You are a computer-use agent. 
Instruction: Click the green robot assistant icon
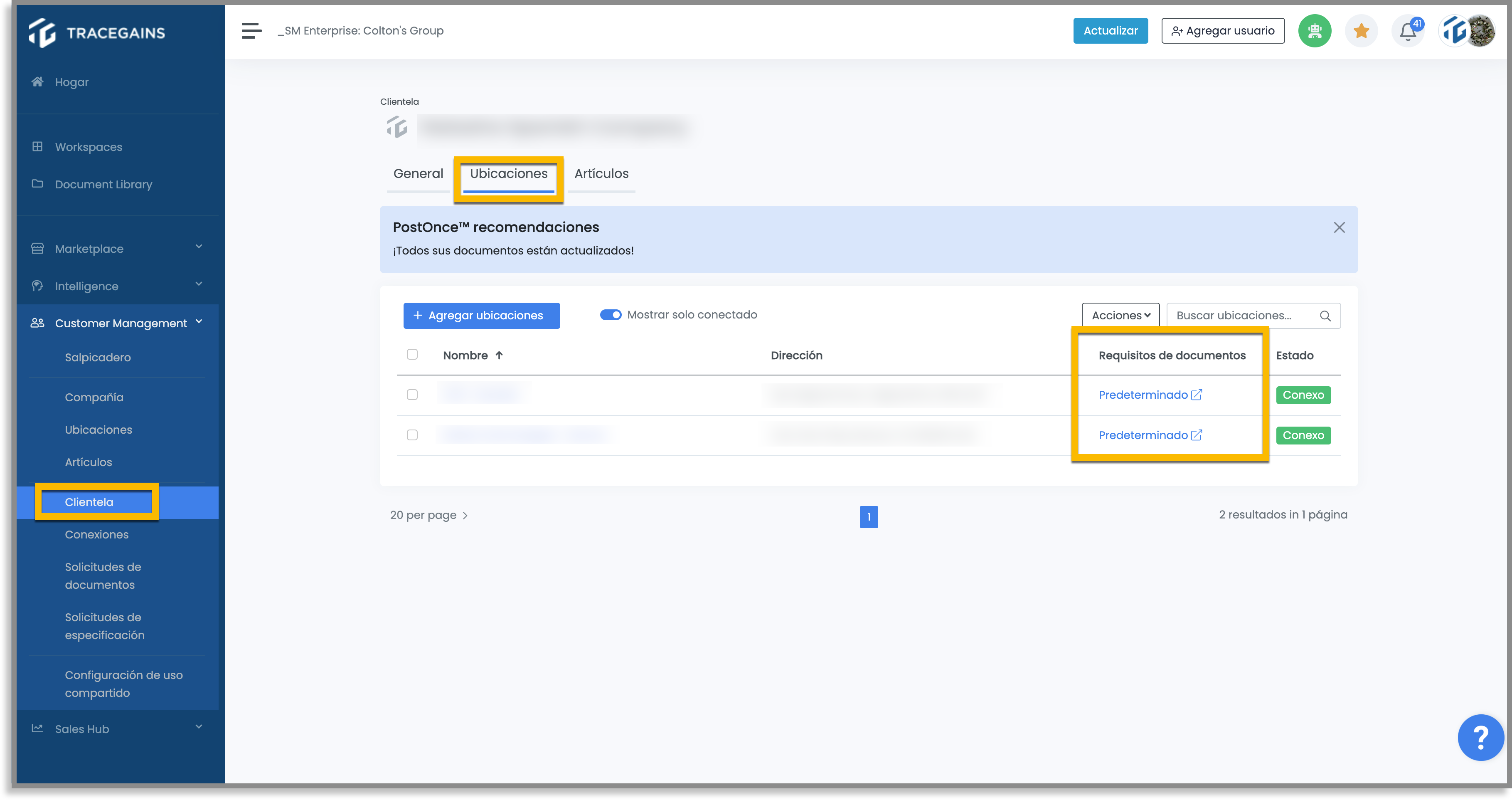click(1314, 30)
